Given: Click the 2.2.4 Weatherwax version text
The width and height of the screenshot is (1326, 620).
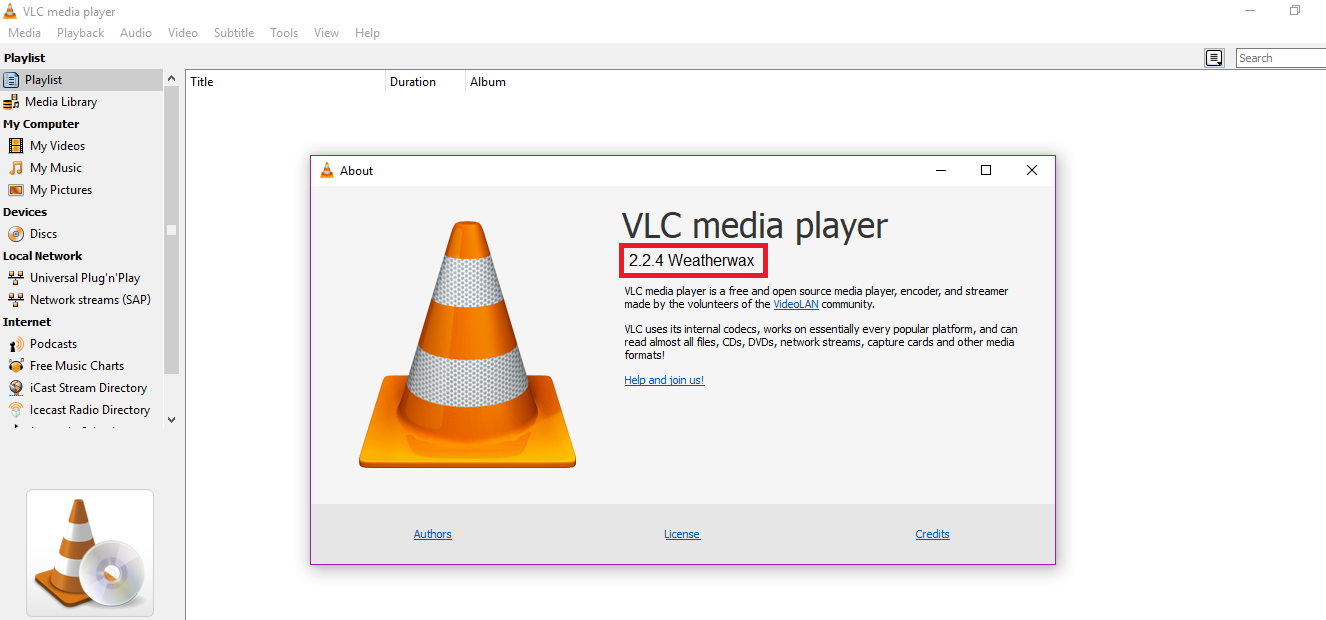Looking at the screenshot, I should pyautogui.click(x=692, y=261).
